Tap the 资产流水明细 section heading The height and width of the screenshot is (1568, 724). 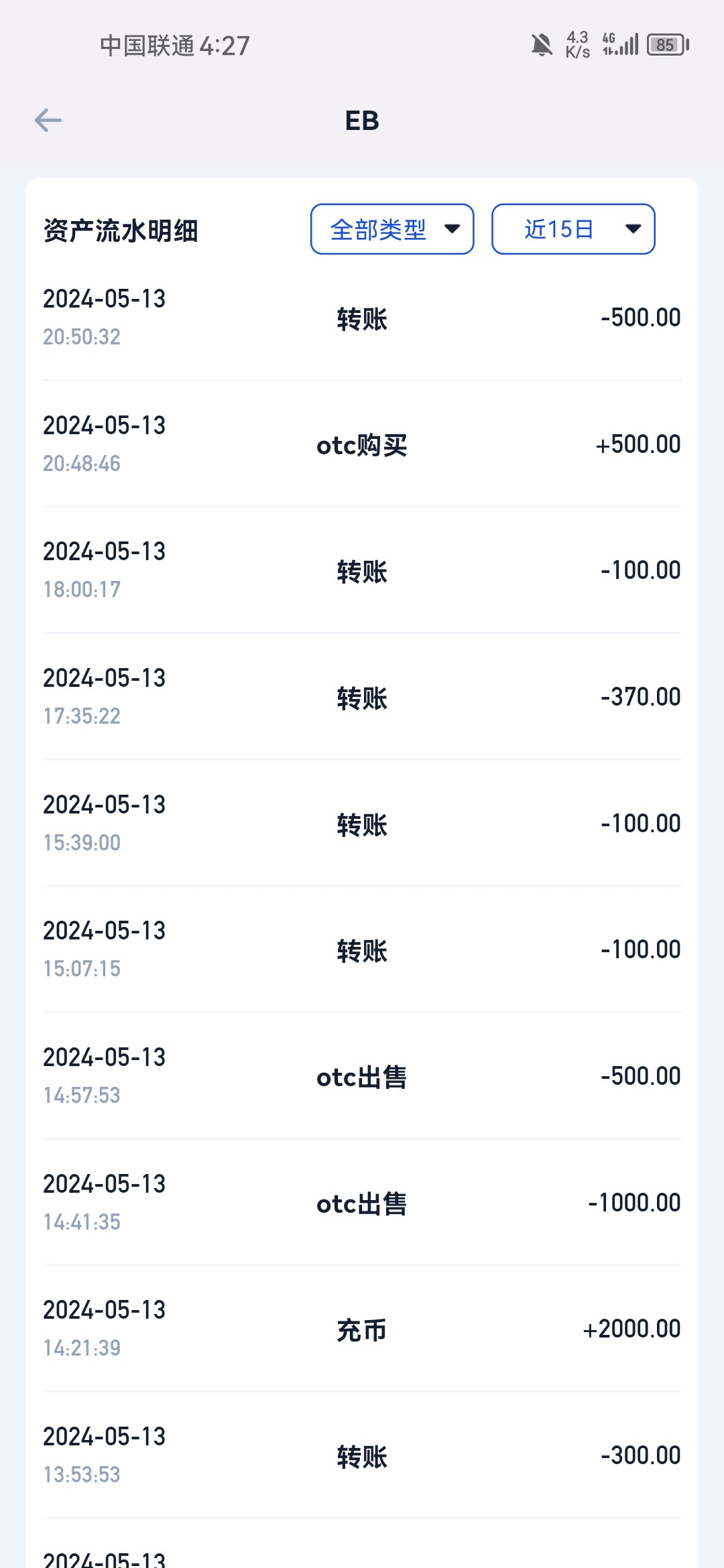[x=121, y=231]
